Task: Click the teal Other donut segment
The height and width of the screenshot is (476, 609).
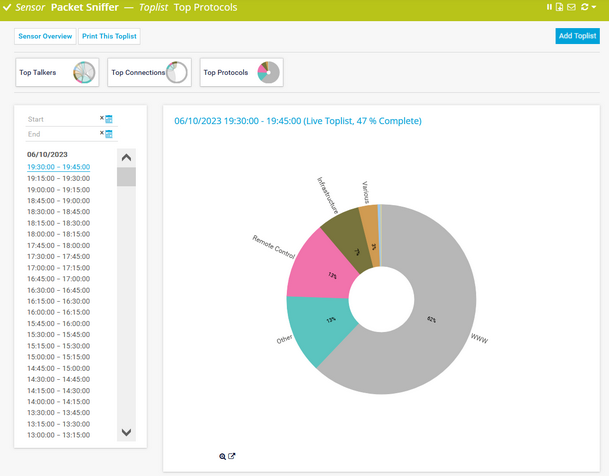Action: [x=322, y=326]
